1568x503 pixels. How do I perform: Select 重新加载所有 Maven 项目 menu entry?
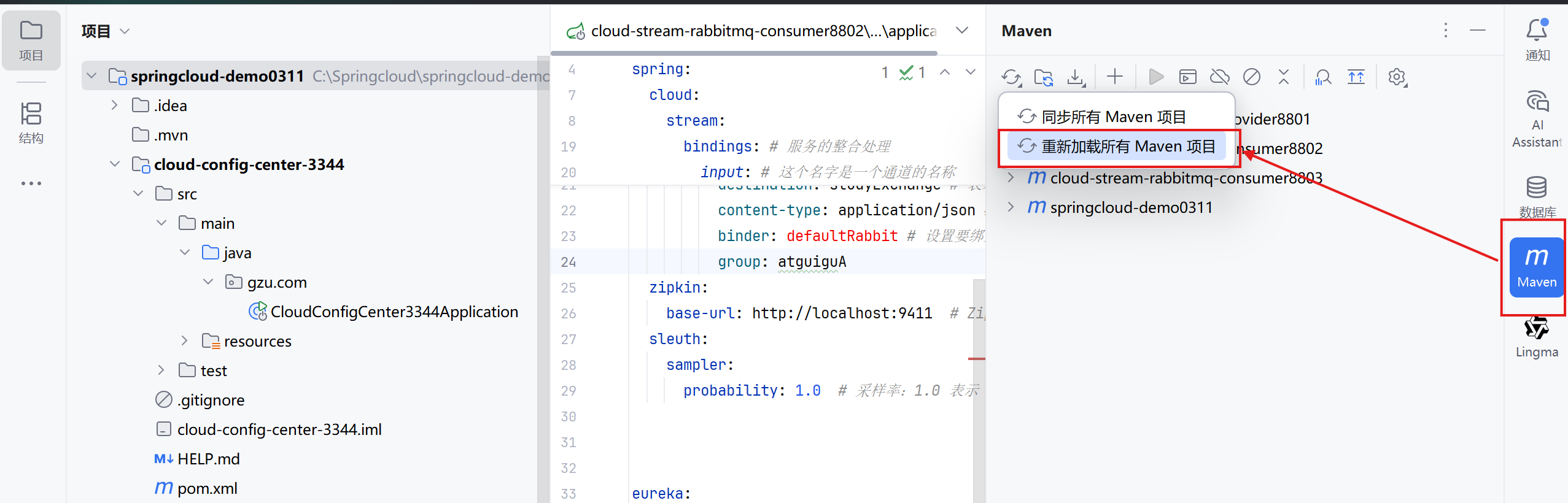(x=1116, y=146)
